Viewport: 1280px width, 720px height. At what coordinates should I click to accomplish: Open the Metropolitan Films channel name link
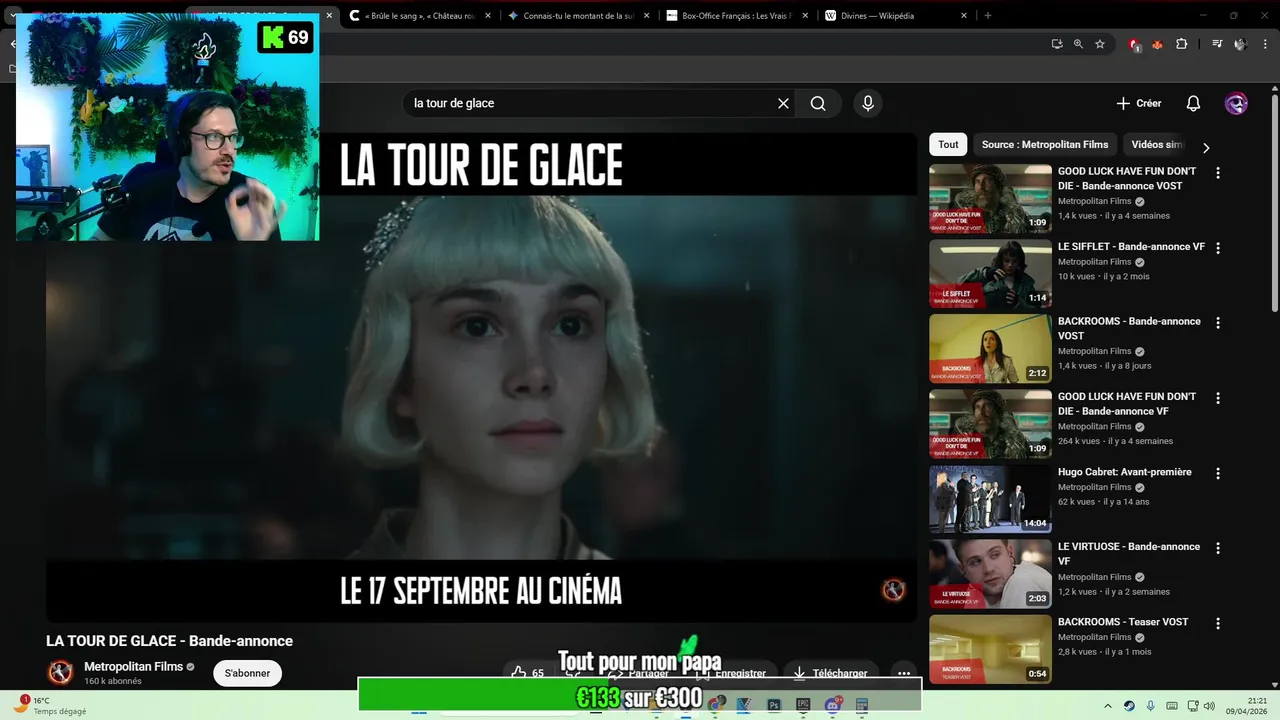click(x=133, y=667)
